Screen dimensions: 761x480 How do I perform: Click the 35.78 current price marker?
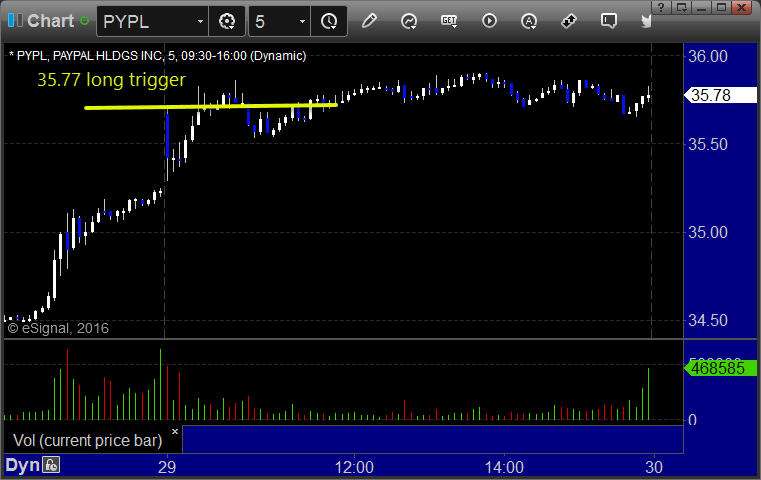click(x=721, y=95)
